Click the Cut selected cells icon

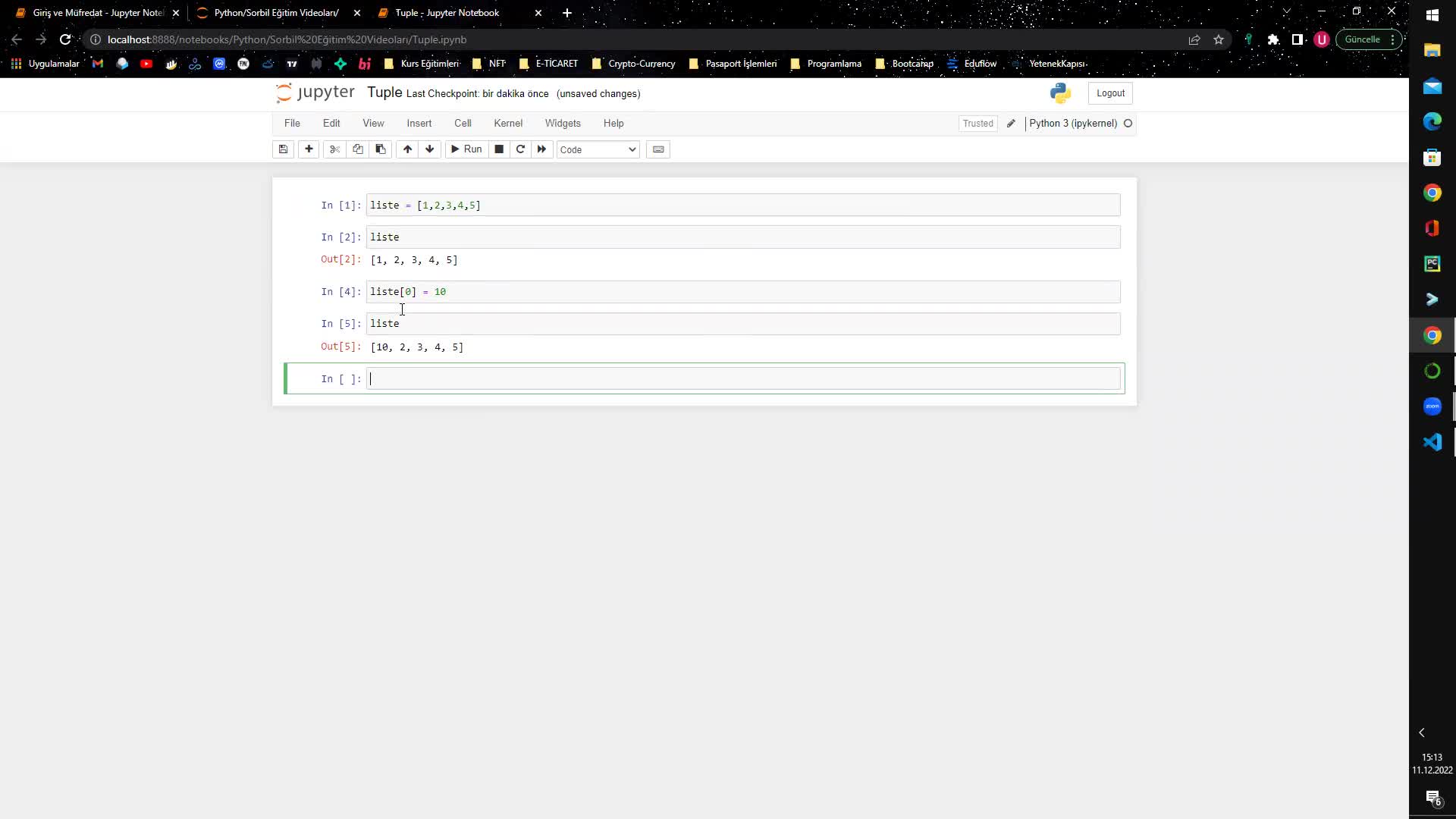click(334, 148)
